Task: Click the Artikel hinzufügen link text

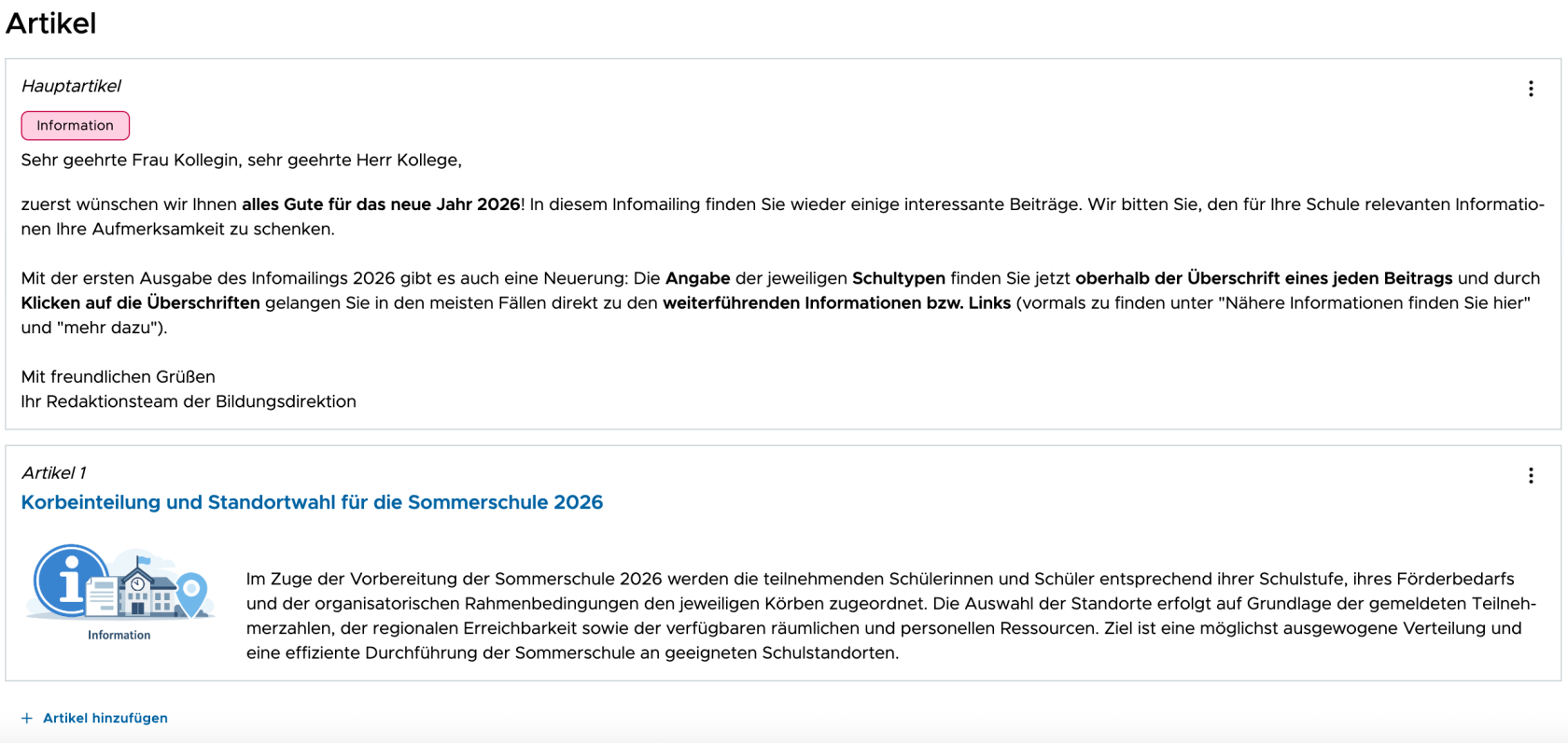Action: [105, 718]
